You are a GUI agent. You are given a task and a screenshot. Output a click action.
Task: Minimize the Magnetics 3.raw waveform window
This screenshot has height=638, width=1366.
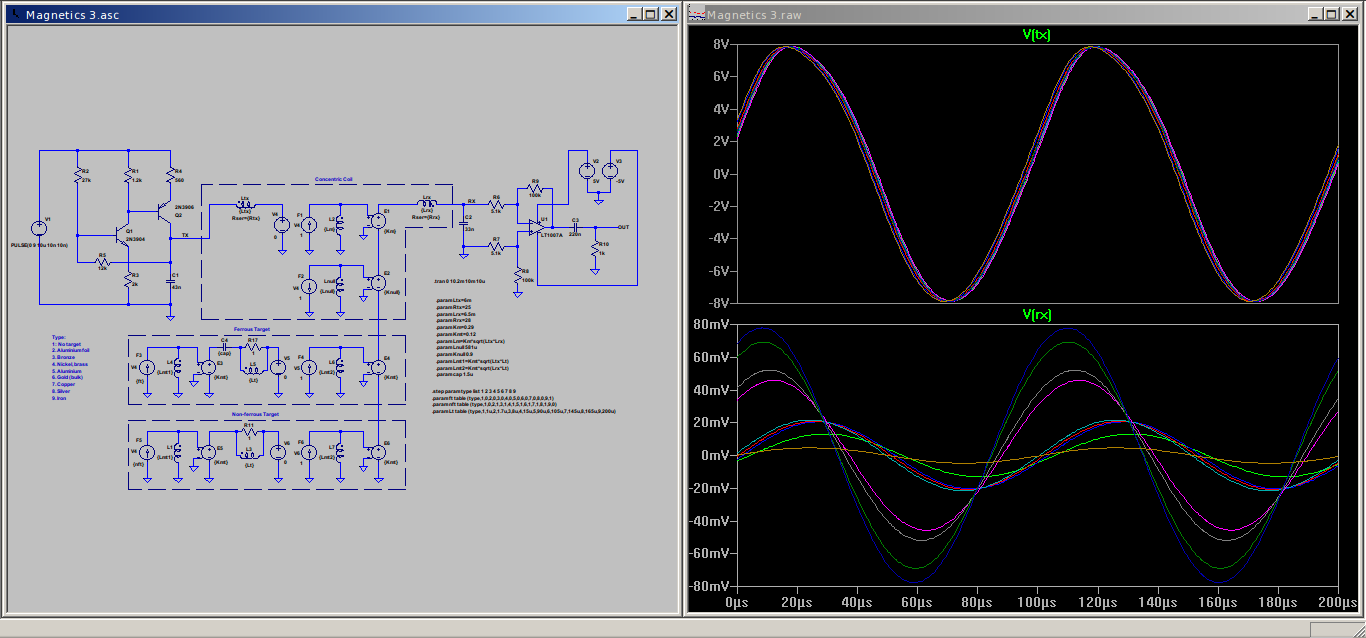pos(1313,14)
